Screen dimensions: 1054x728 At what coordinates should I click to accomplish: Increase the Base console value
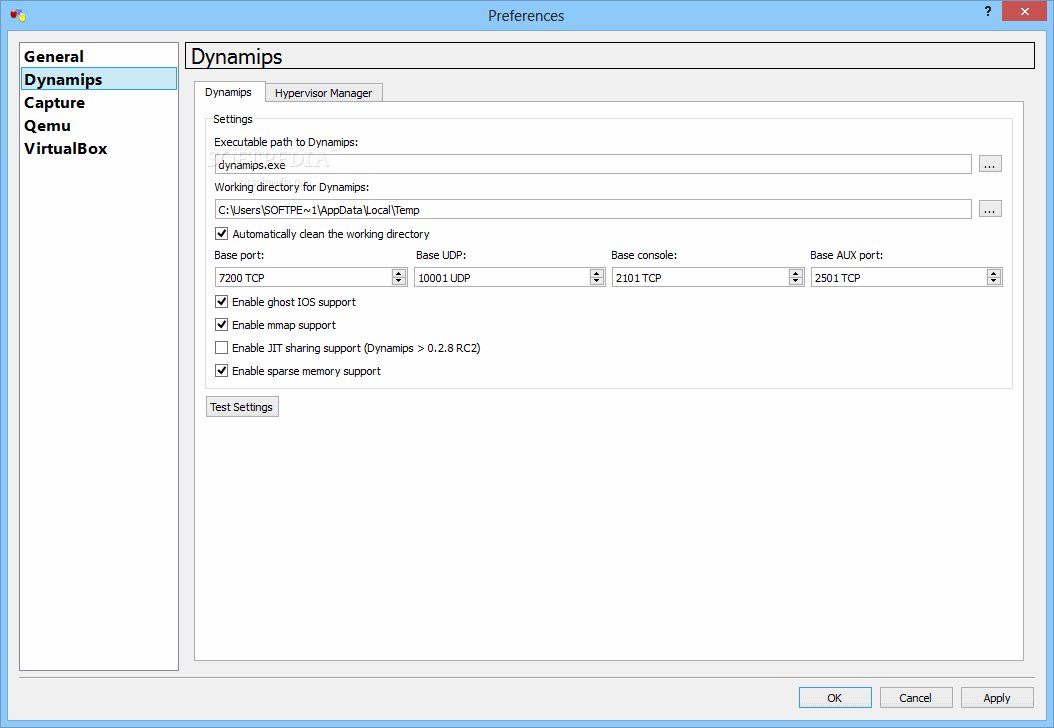coord(796,273)
